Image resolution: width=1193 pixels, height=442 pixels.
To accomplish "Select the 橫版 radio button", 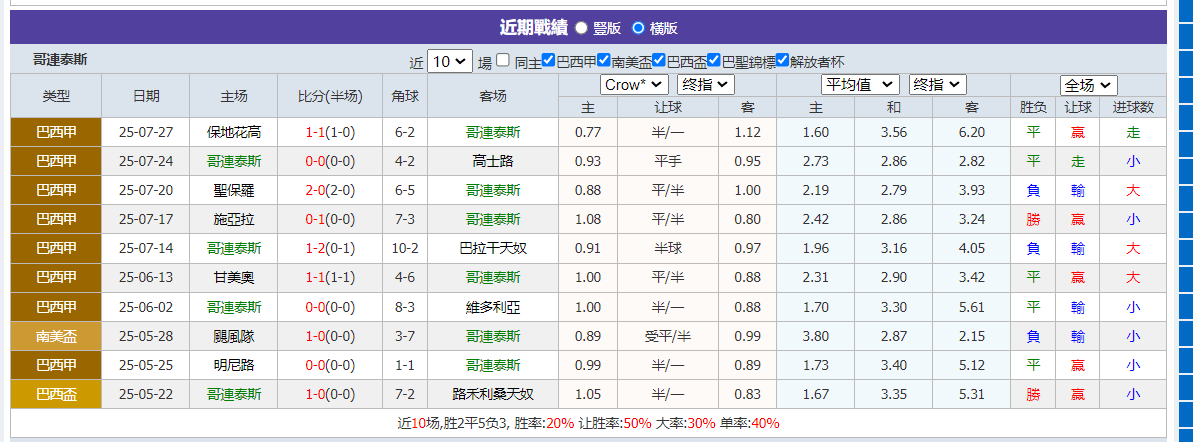I will pyautogui.click(x=638, y=29).
